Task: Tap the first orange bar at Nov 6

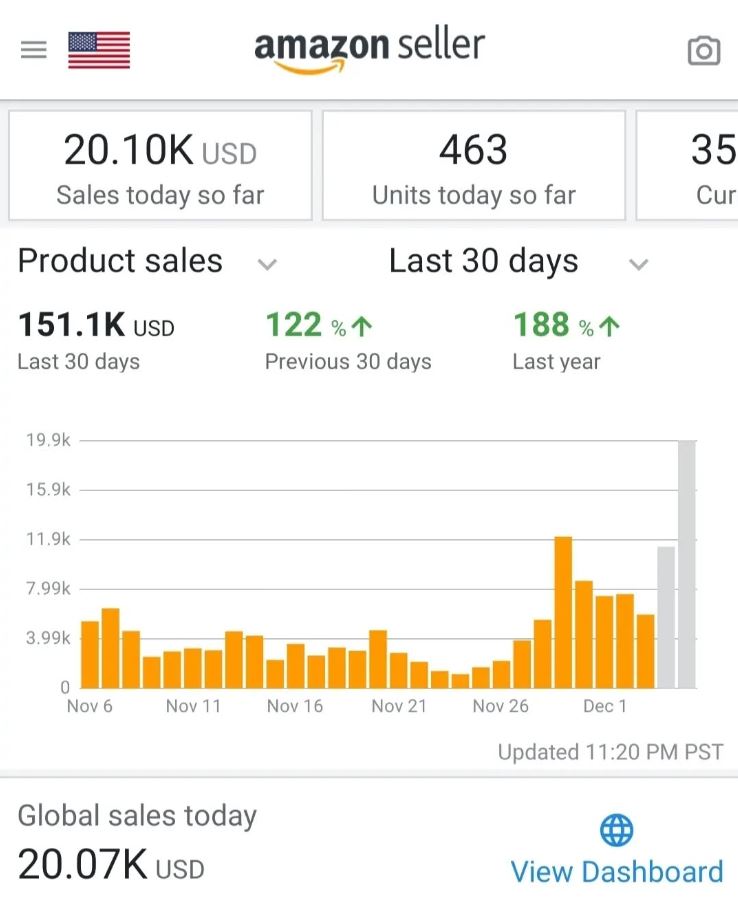Action: pyautogui.click(x=90, y=654)
